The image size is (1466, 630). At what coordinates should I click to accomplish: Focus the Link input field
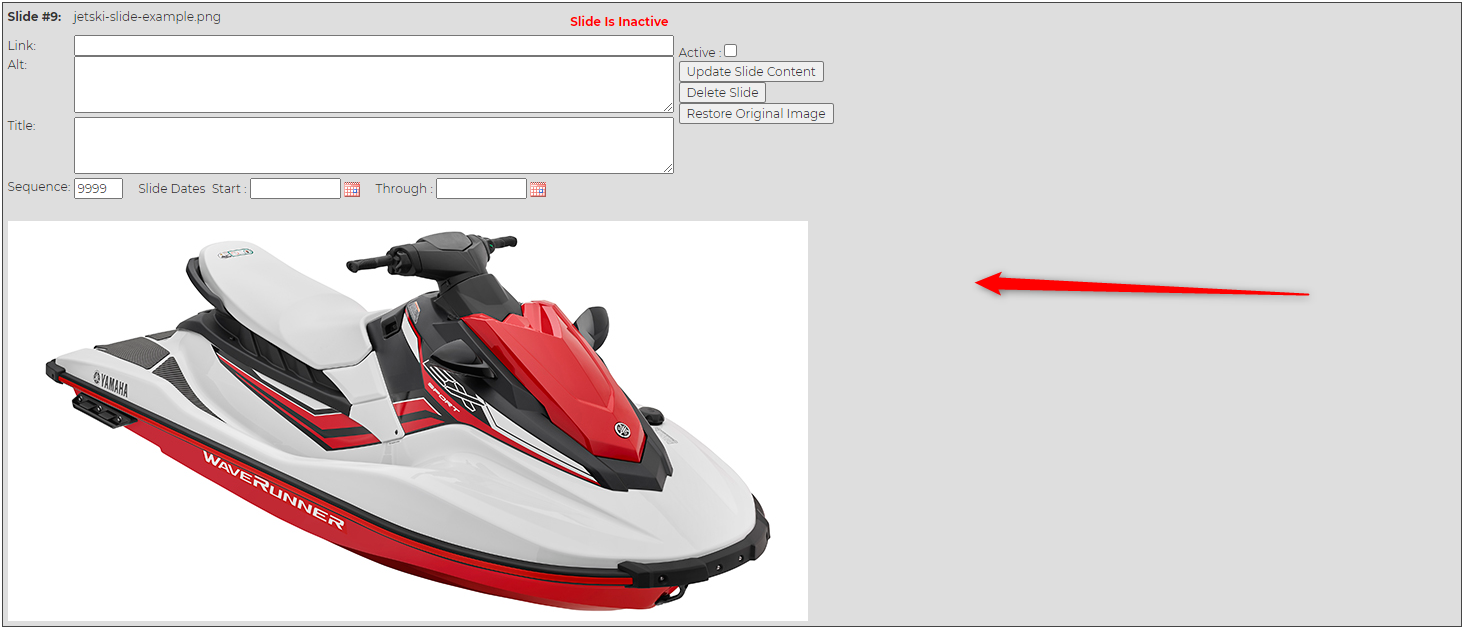374,46
